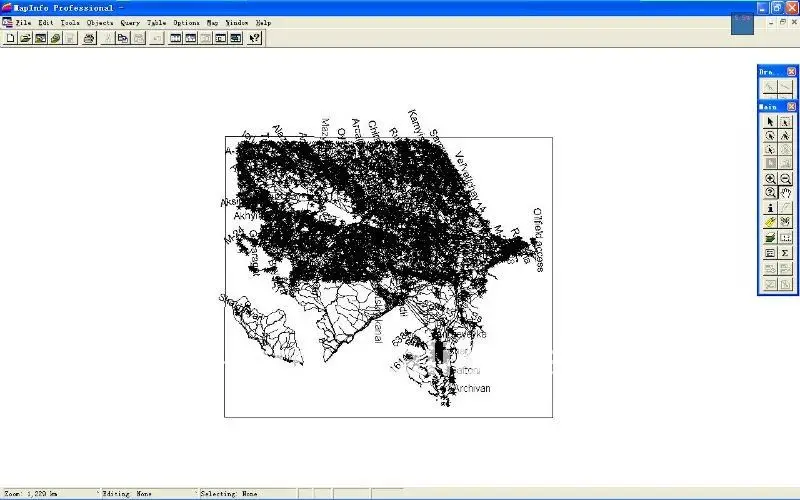Pick the Marquee Select tool

coord(785,122)
